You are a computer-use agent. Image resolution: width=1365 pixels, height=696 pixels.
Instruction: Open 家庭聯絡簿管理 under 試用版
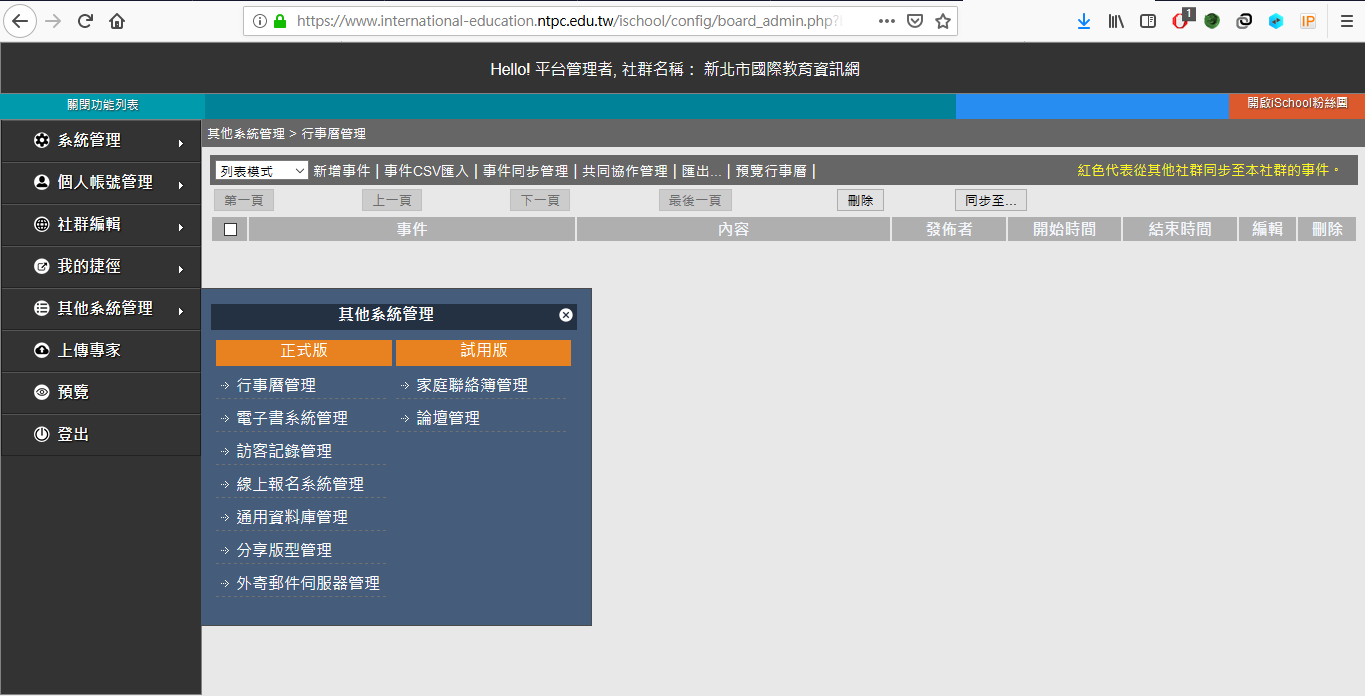472,385
